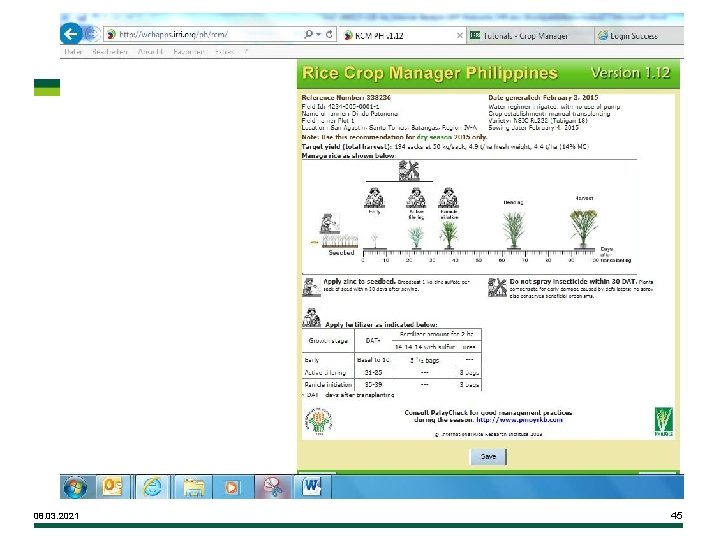Image resolution: width=720 pixels, height=540 pixels.
Task: Open Outlook from the taskbar
Action: click(x=113, y=487)
